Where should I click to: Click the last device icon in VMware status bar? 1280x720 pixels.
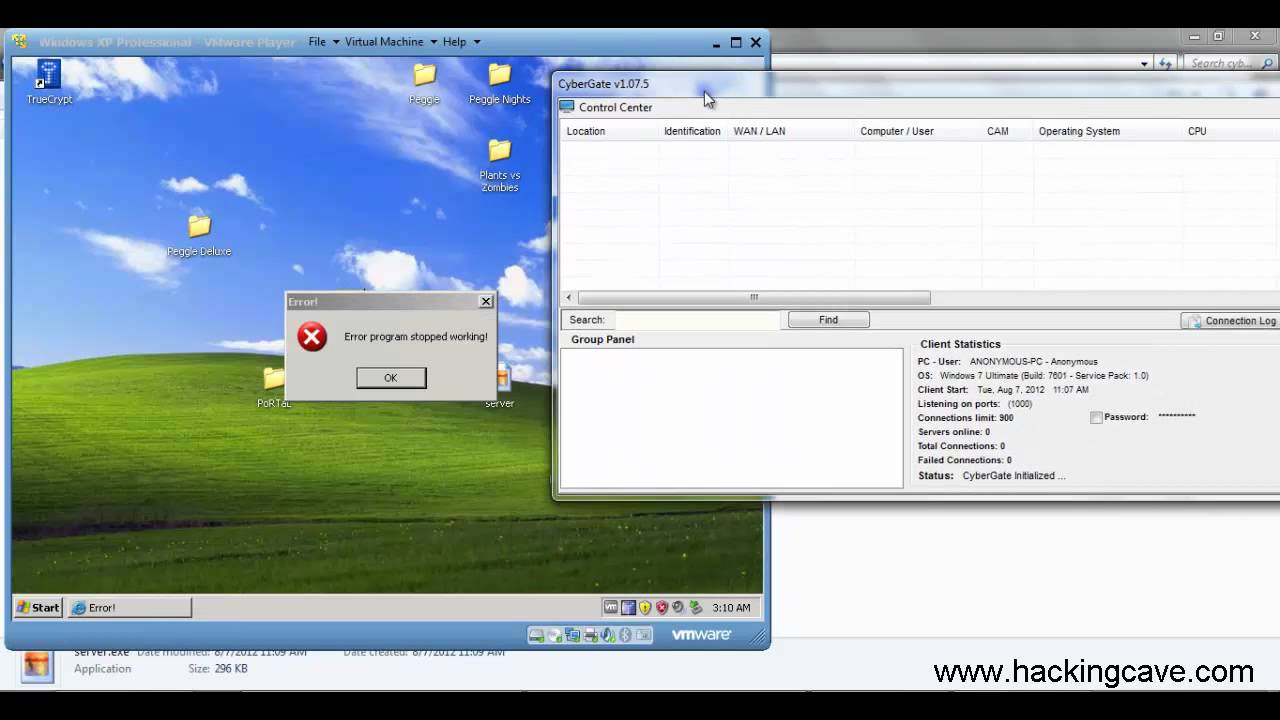(x=643, y=635)
